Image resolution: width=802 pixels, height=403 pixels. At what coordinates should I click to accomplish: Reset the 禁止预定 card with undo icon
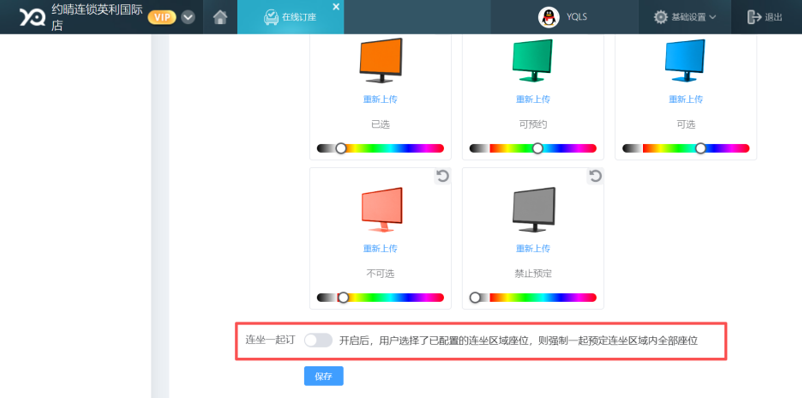(x=595, y=176)
